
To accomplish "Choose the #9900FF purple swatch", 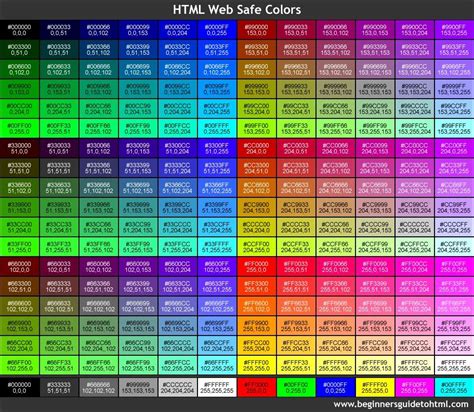I will point(454,30).
